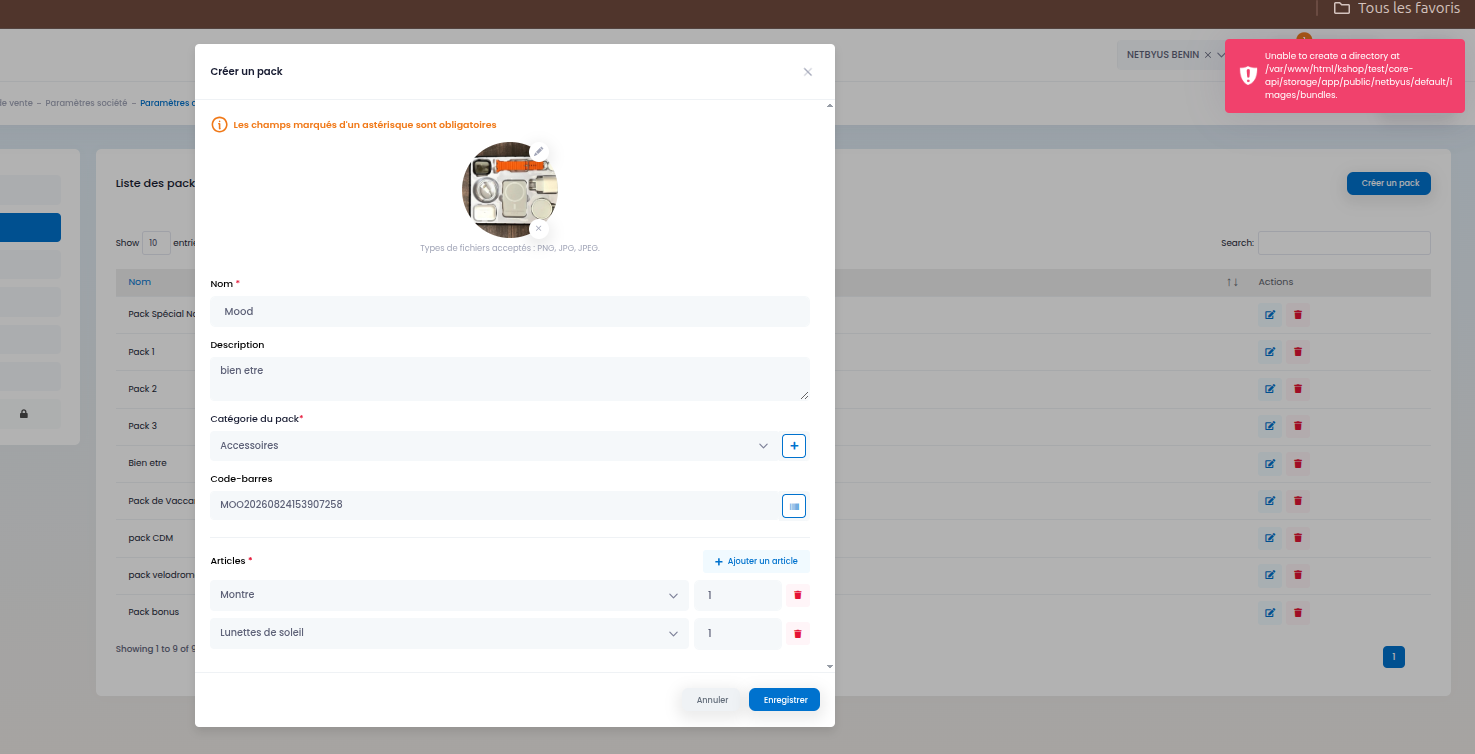
Task: Edit the pack CDM row
Action: pyautogui.click(x=1270, y=538)
